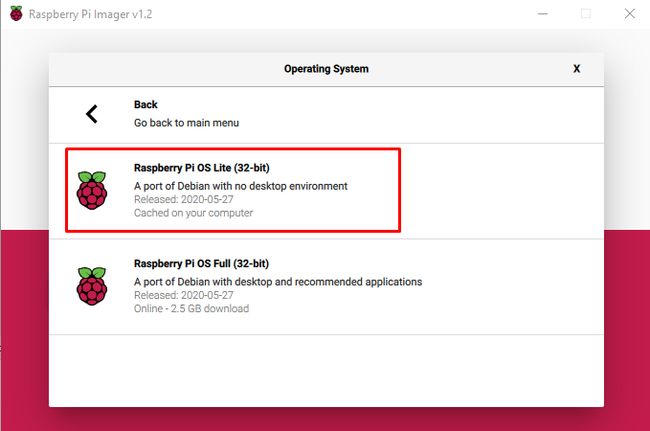Click 'A port of Debian with no desktop environment'
The width and height of the screenshot is (650, 431).
[x=240, y=186]
